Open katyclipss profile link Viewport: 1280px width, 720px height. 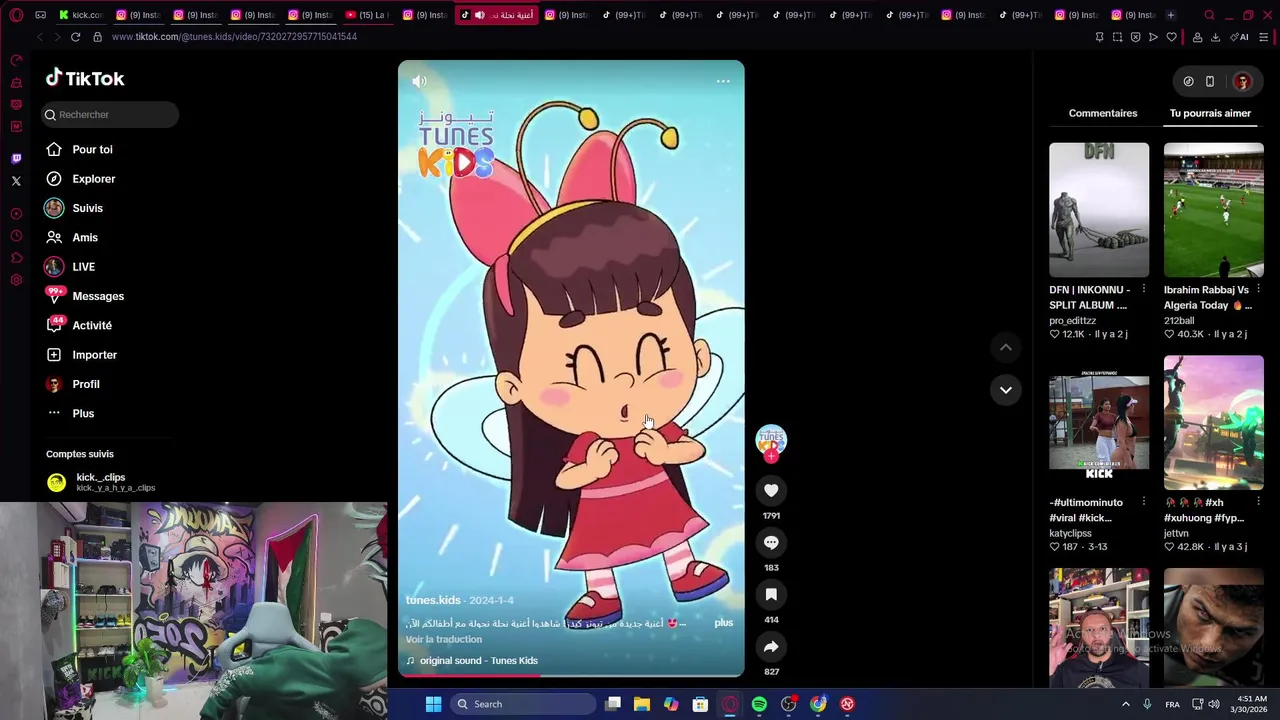[1070, 534]
